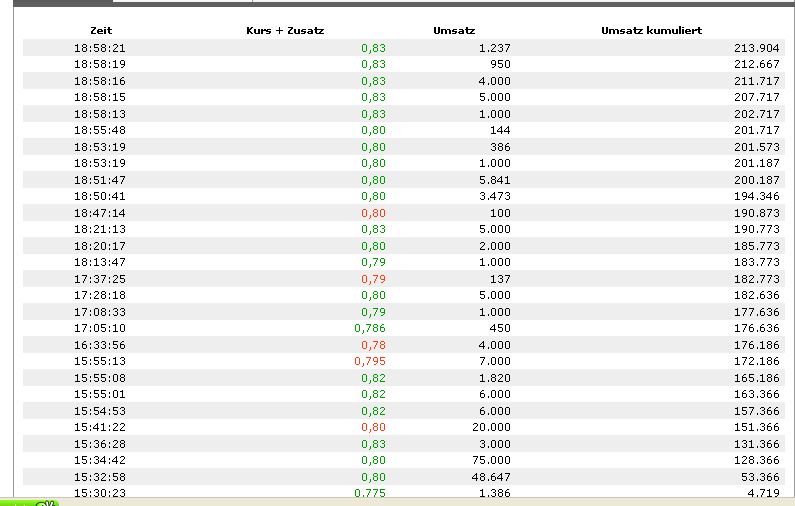795x506 pixels.
Task: Click the time 17:08:33
Action: tap(100, 311)
